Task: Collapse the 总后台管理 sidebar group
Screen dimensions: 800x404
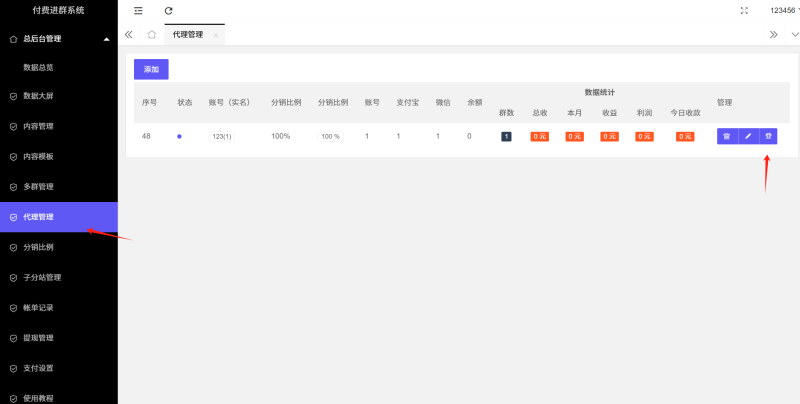Action: 106,39
